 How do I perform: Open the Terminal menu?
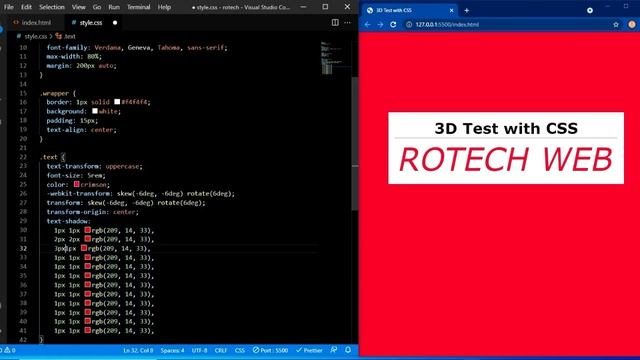(x=138, y=7)
